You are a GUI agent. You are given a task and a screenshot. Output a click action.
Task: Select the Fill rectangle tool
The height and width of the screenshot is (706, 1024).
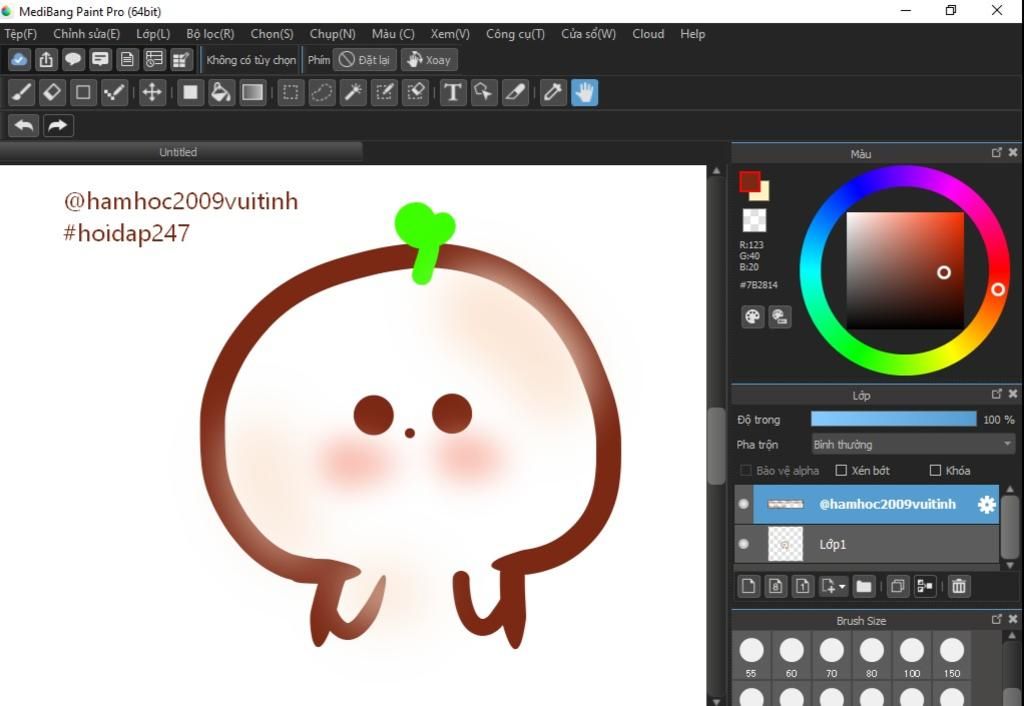click(190, 92)
